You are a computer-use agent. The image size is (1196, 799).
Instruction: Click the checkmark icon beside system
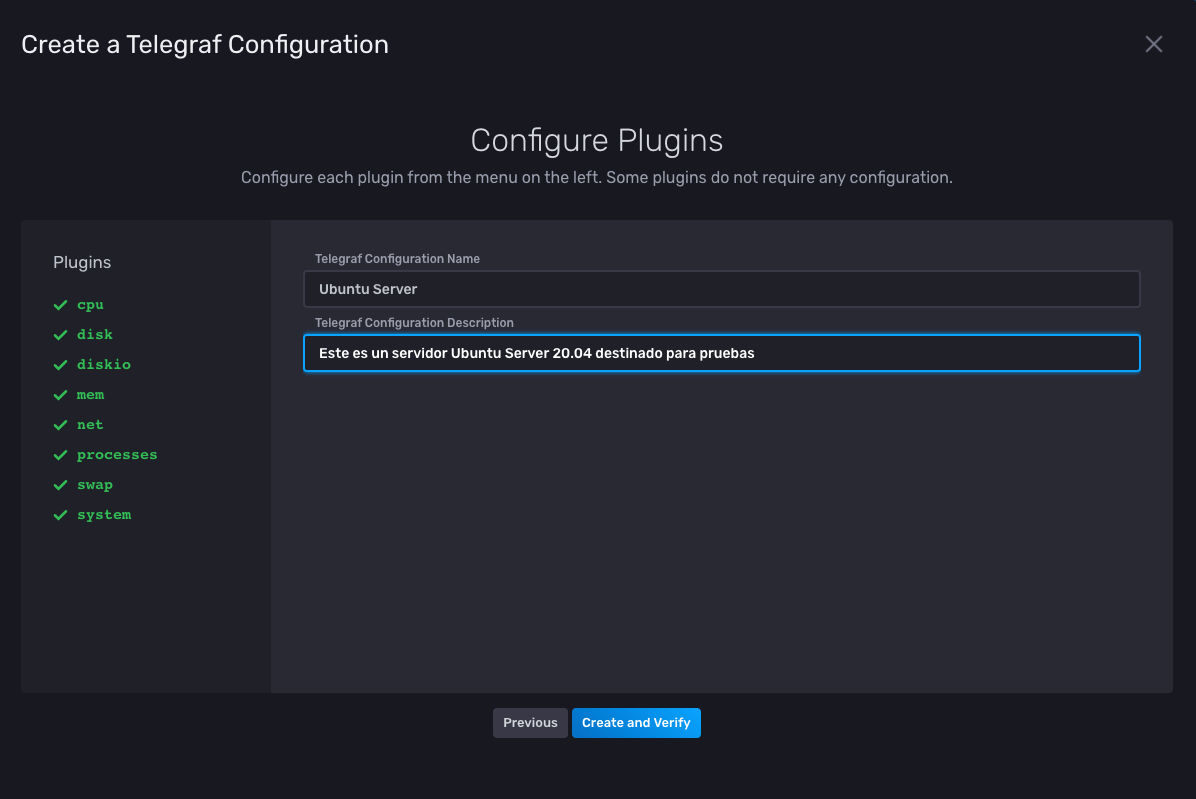point(60,515)
